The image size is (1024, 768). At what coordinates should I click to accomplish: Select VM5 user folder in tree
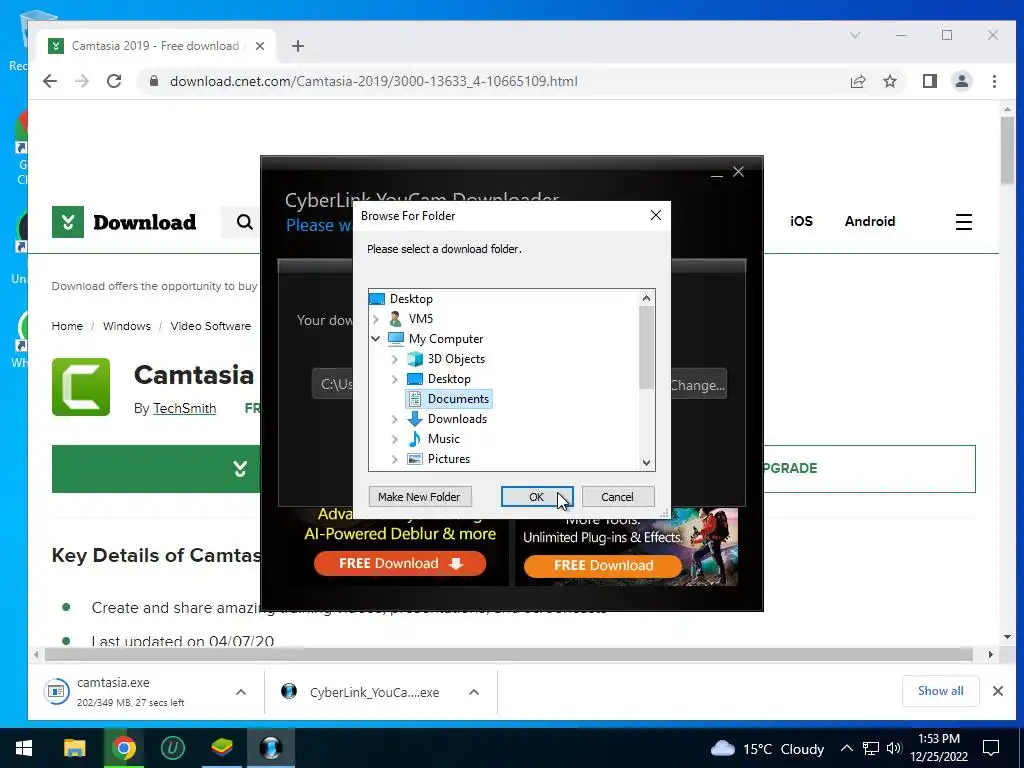coord(421,319)
